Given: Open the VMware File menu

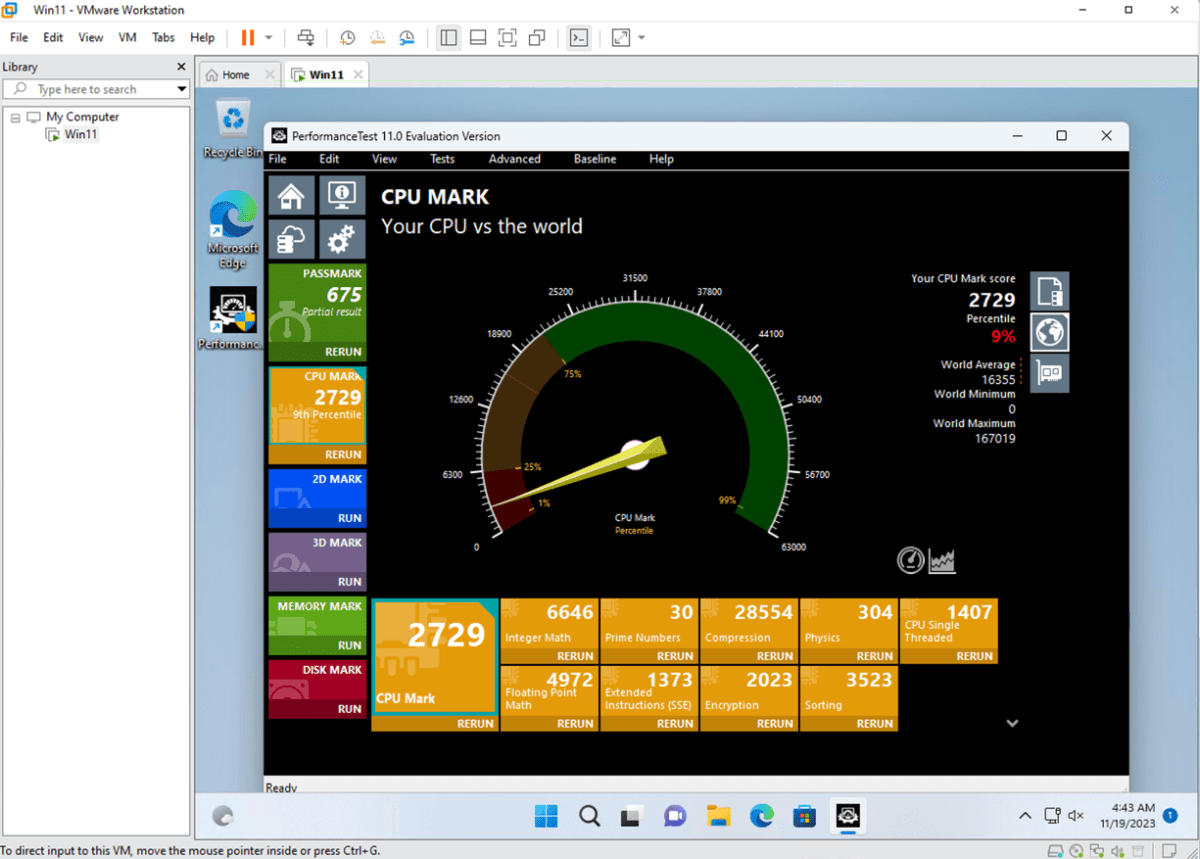Looking at the screenshot, I should [19, 38].
